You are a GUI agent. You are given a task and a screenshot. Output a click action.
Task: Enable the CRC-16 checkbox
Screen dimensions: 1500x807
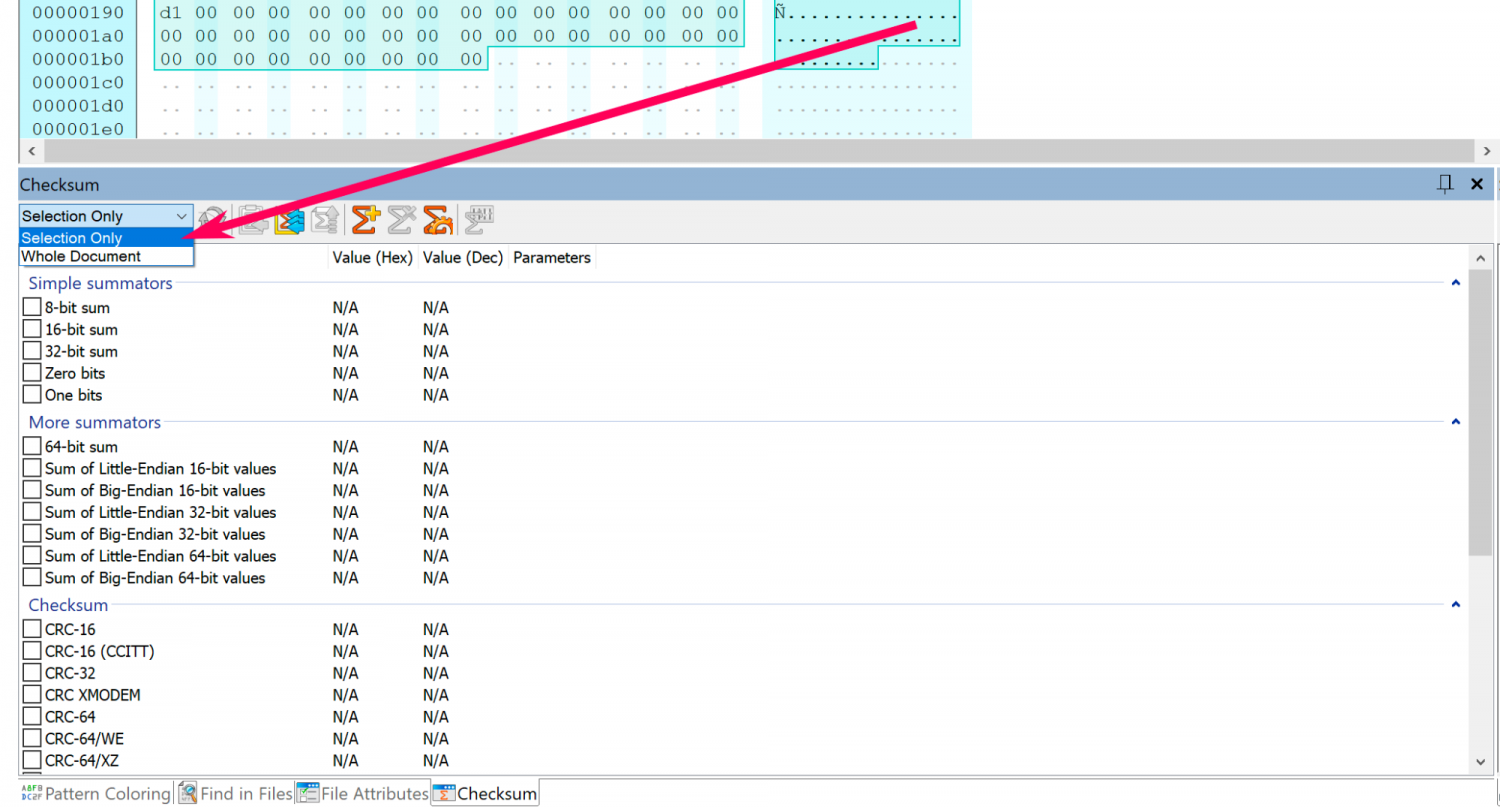(32, 629)
